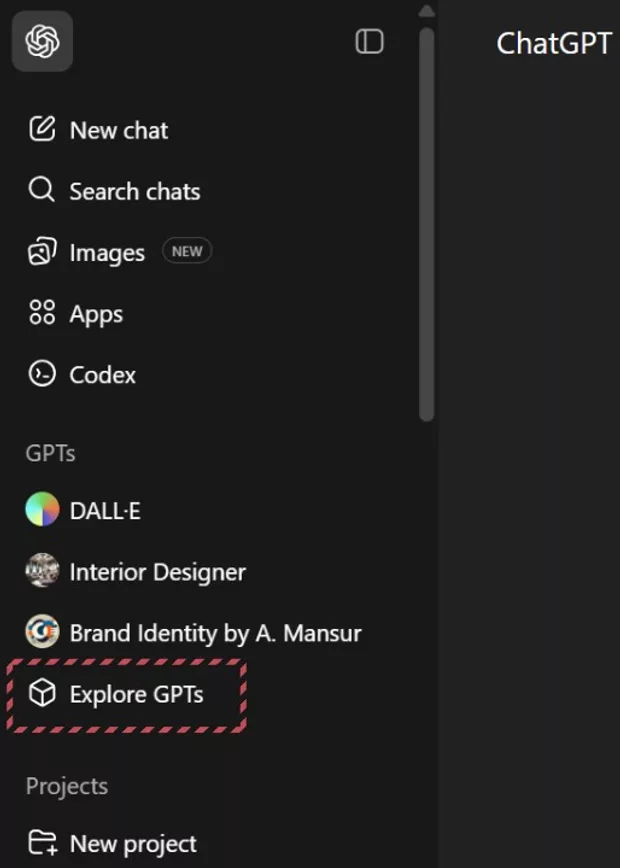Click the Apps grid icon
The width and height of the screenshot is (620, 868).
(x=42, y=314)
